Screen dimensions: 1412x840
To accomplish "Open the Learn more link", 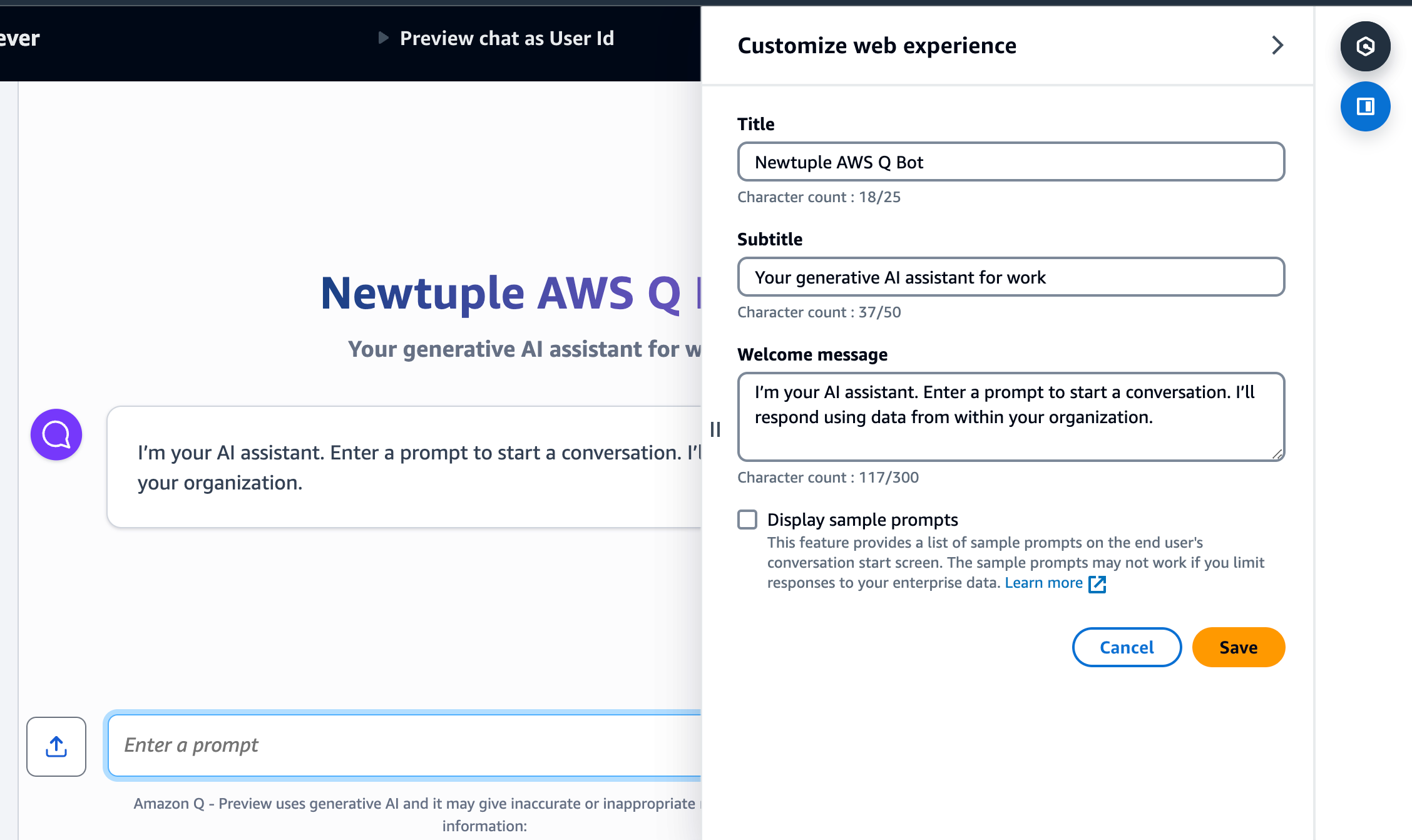I will 1043,583.
